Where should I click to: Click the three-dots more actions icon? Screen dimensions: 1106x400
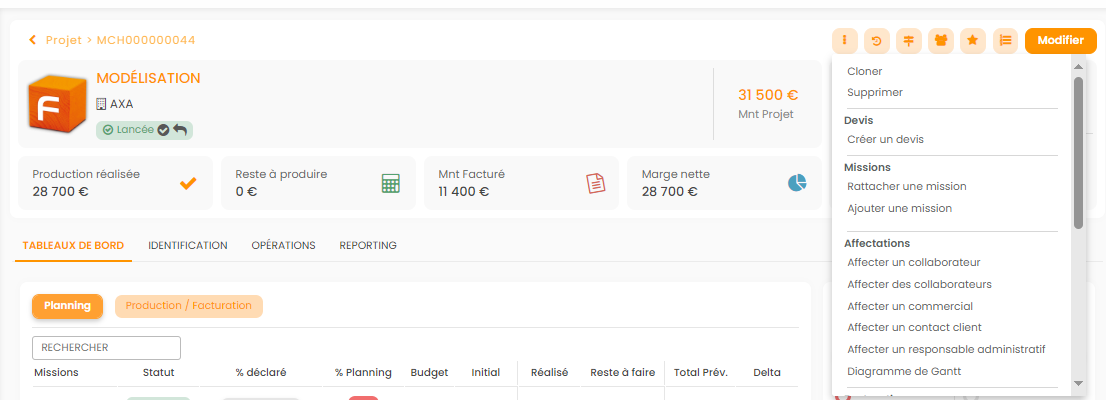pos(844,41)
